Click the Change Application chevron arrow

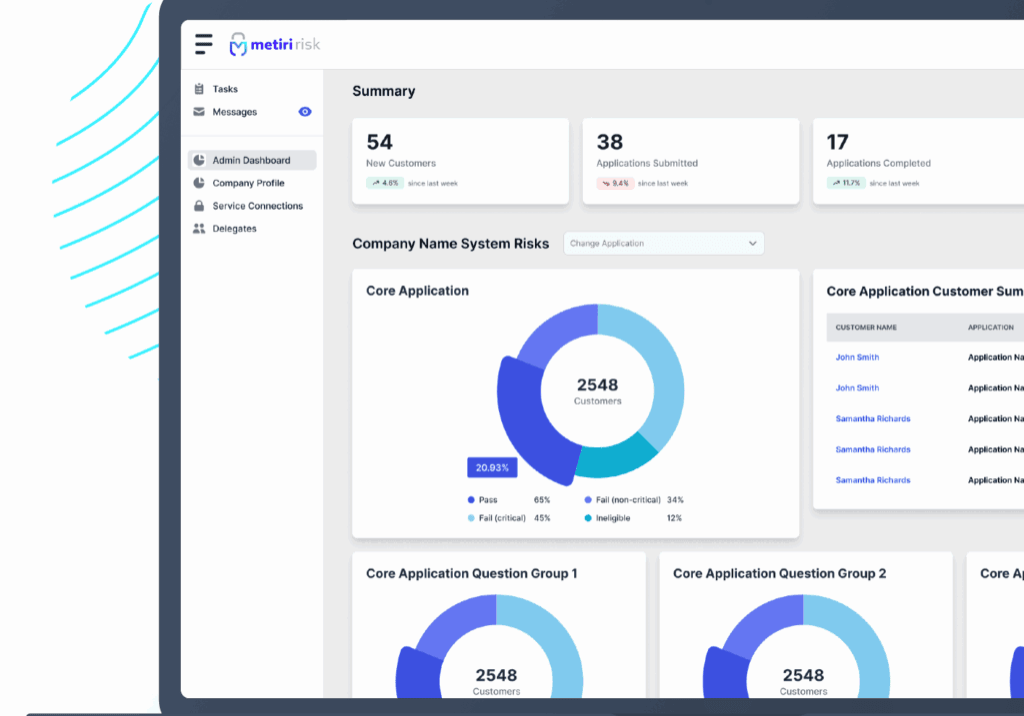(752, 243)
